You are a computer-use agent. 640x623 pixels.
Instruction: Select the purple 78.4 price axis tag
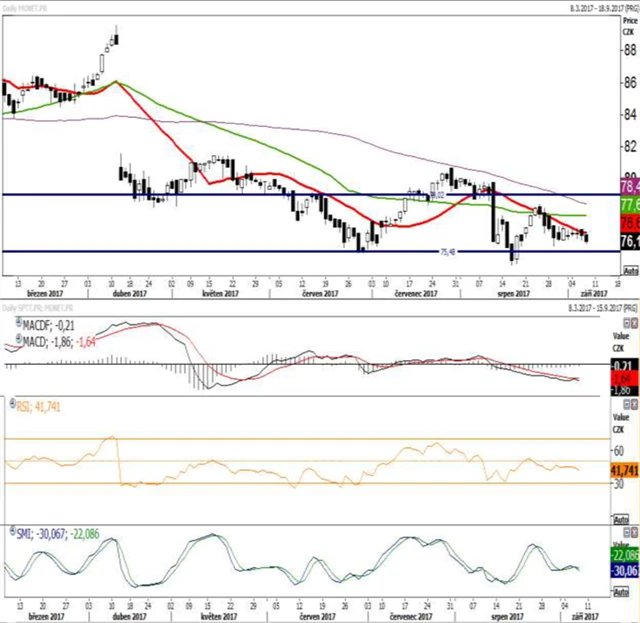630,187
